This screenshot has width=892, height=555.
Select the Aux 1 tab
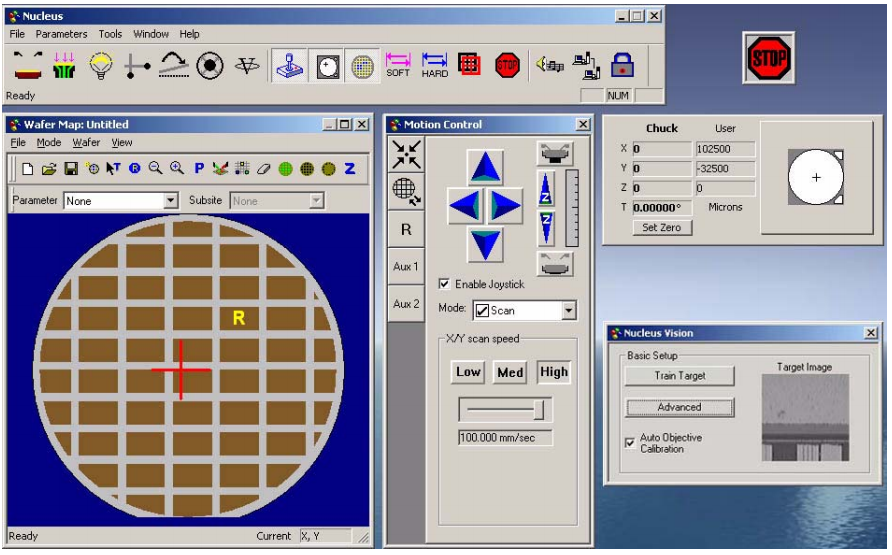(x=406, y=266)
